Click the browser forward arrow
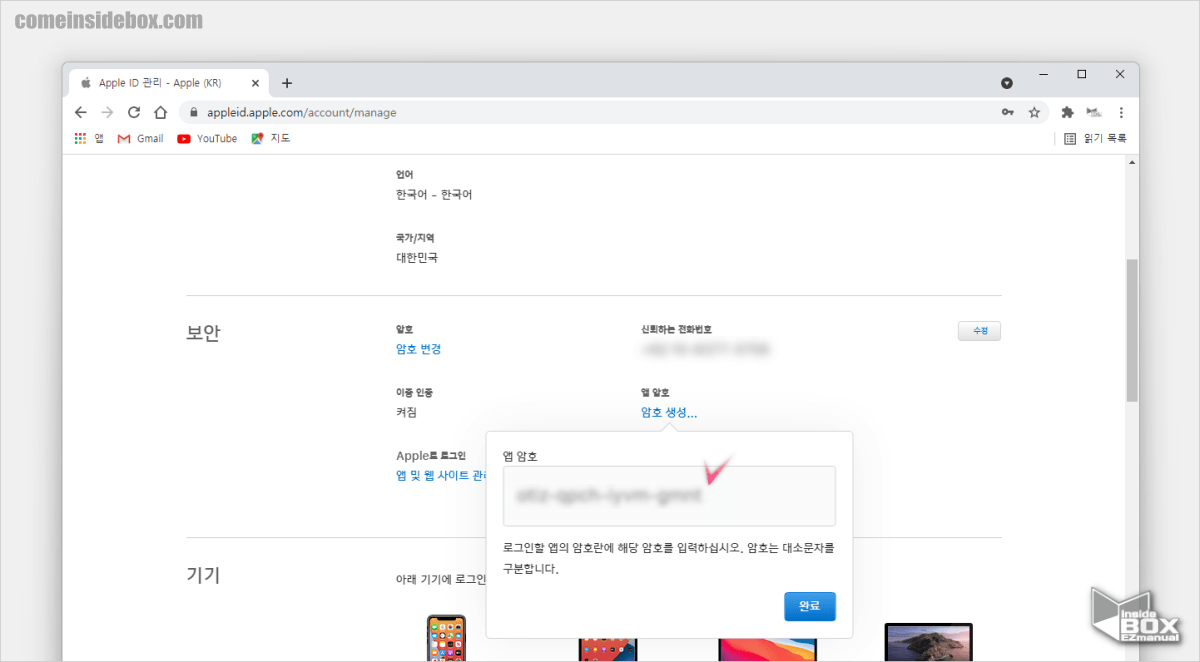Viewport: 1200px width, 662px height. click(x=108, y=112)
